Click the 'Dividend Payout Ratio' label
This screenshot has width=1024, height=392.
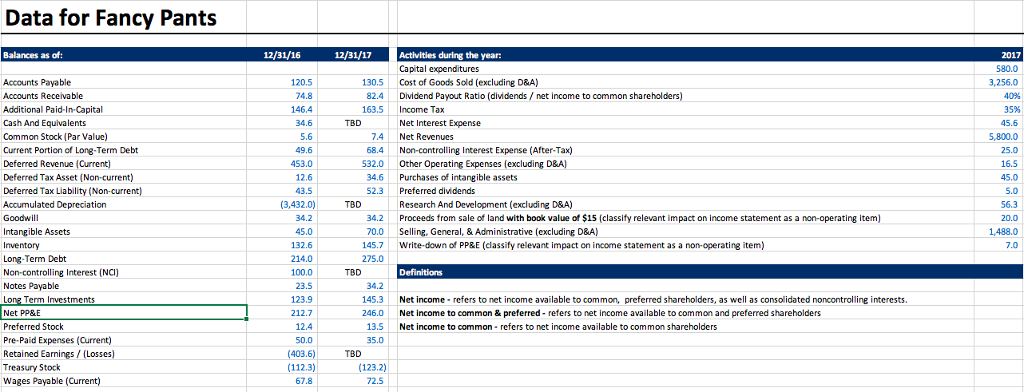[x=685, y=96]
